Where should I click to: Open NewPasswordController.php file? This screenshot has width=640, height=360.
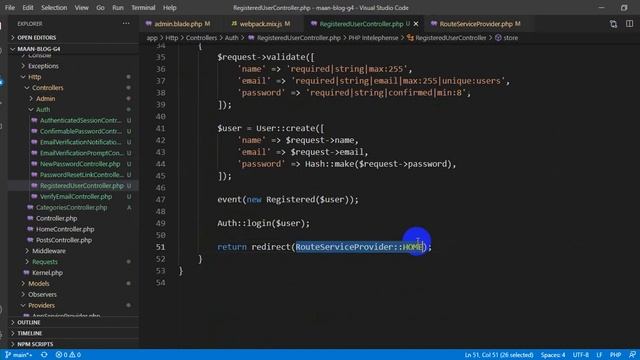point(80,164)
